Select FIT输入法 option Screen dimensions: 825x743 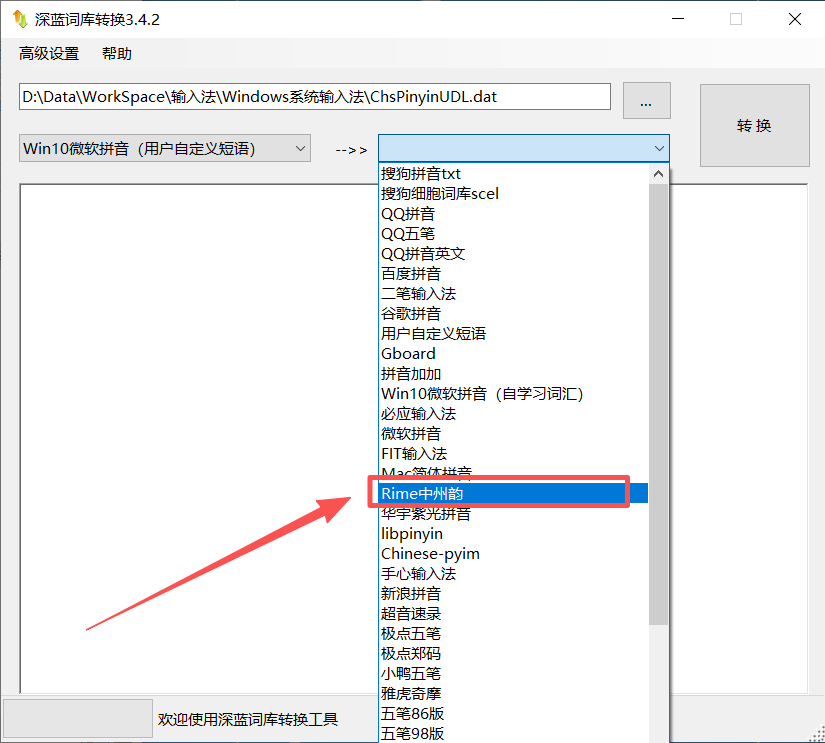click(x=514, y=454)
